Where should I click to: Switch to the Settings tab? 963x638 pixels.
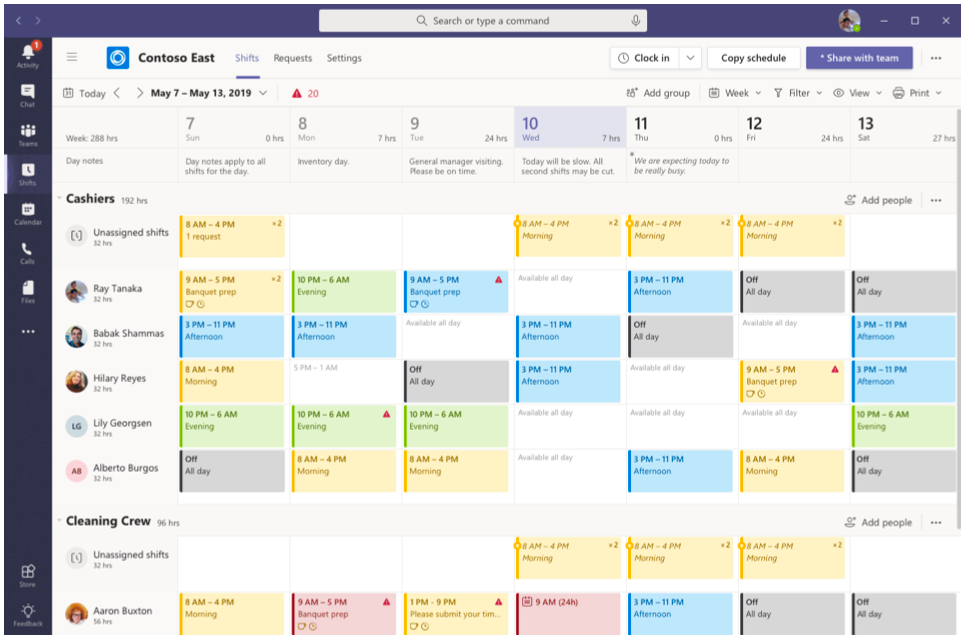344,58
